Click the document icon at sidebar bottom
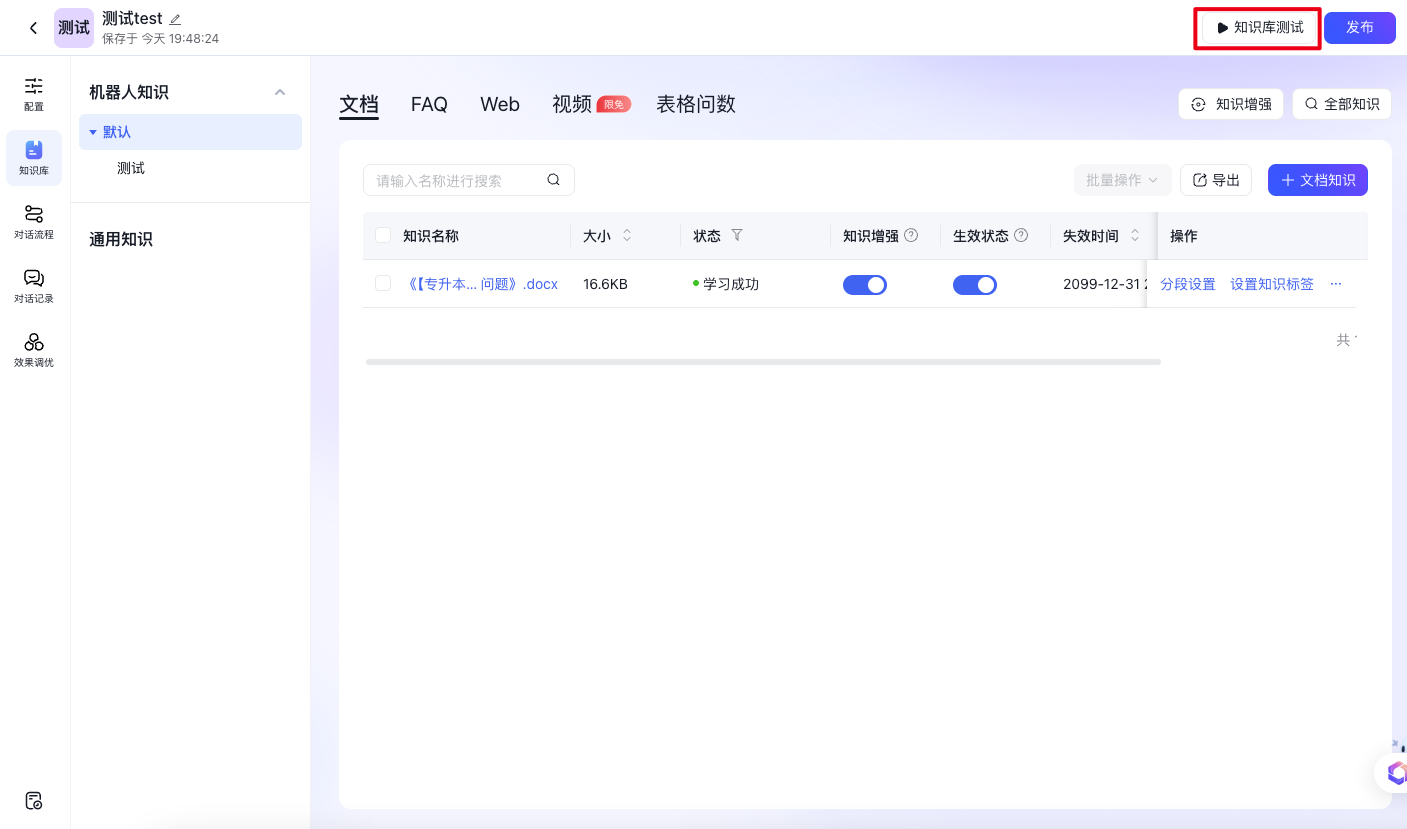 [34, 800]
